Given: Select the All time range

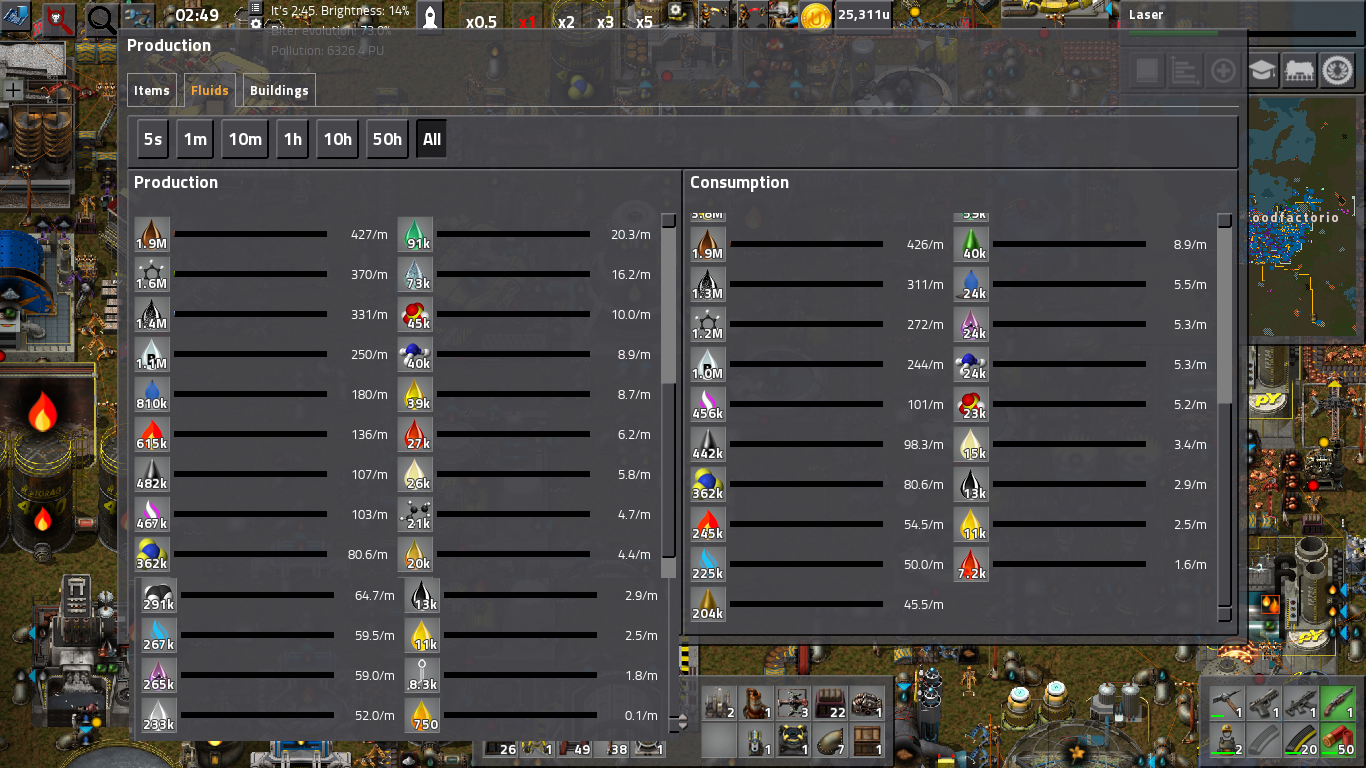Looking at the screenshot, I should [x=431, y=139].
